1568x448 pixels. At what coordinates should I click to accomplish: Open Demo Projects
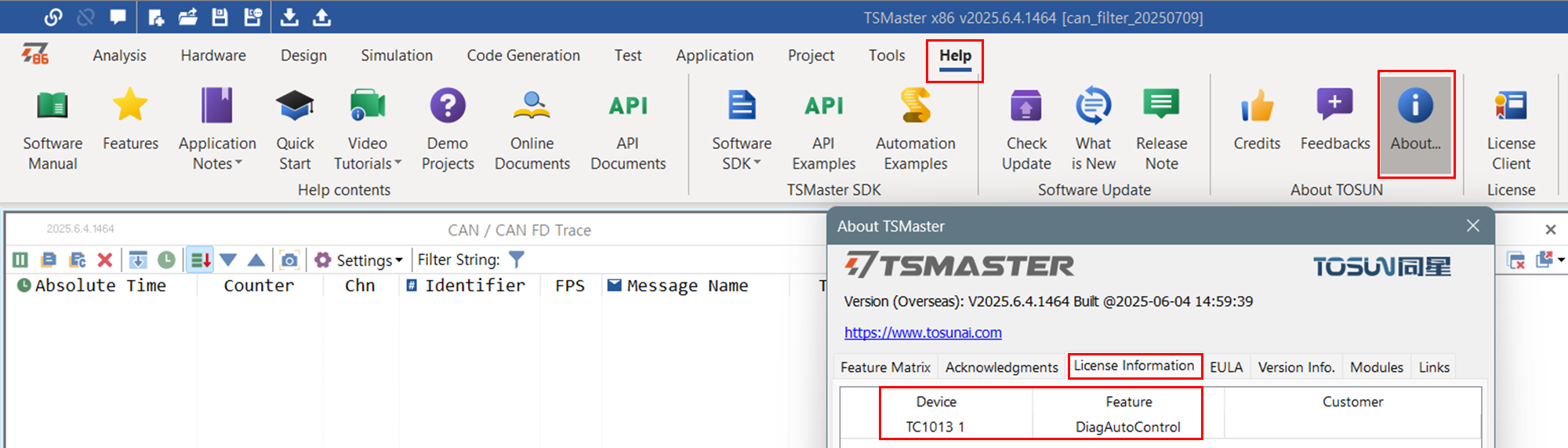coord(448,130)
